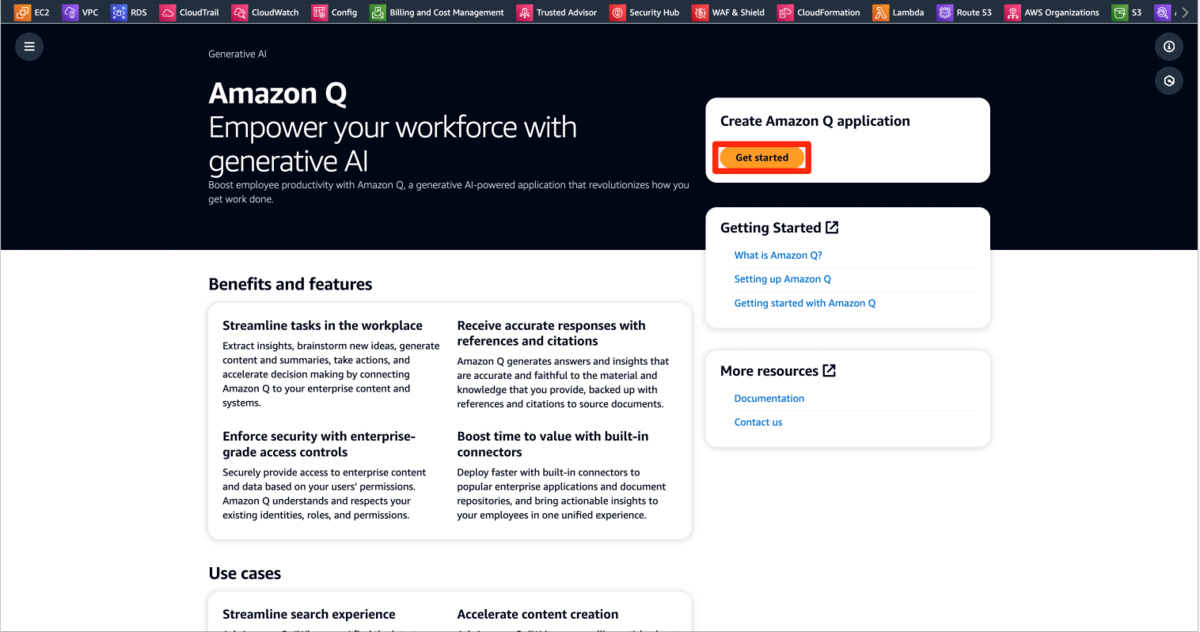This screenshot has width=1200, height=632.
Task: Open AWS Organizations shortcut icon
Action: pos(1013,13)
